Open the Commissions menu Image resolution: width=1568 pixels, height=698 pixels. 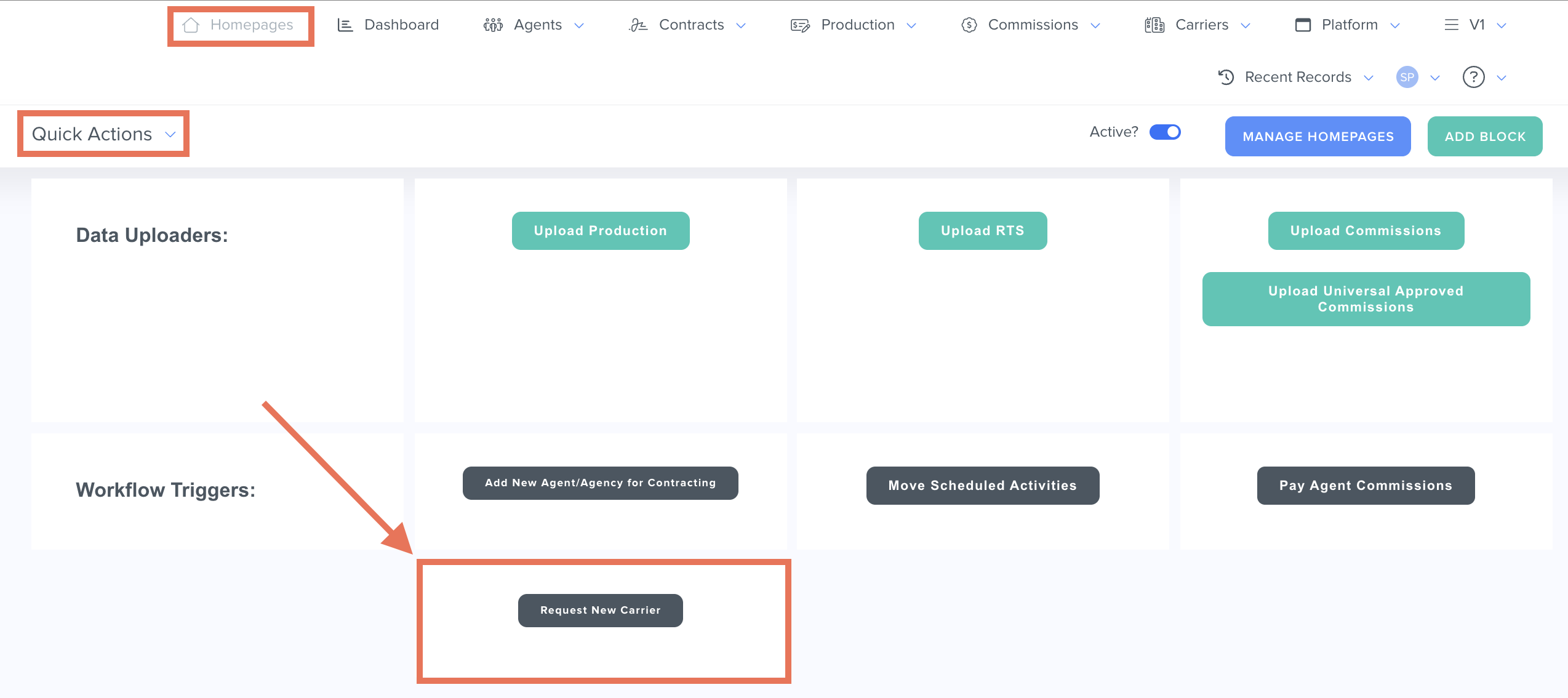pyautogui.click(x=1033, y=25)
